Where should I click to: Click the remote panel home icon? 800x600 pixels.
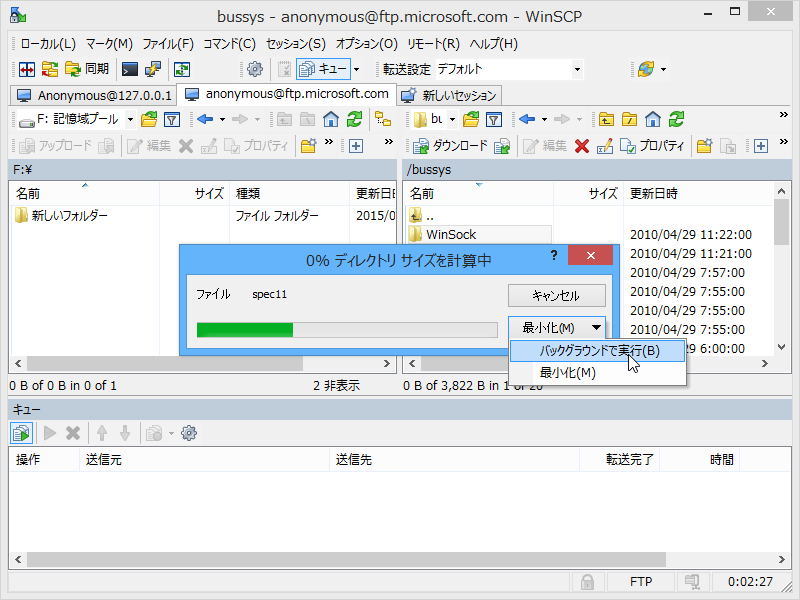point(653,119)
